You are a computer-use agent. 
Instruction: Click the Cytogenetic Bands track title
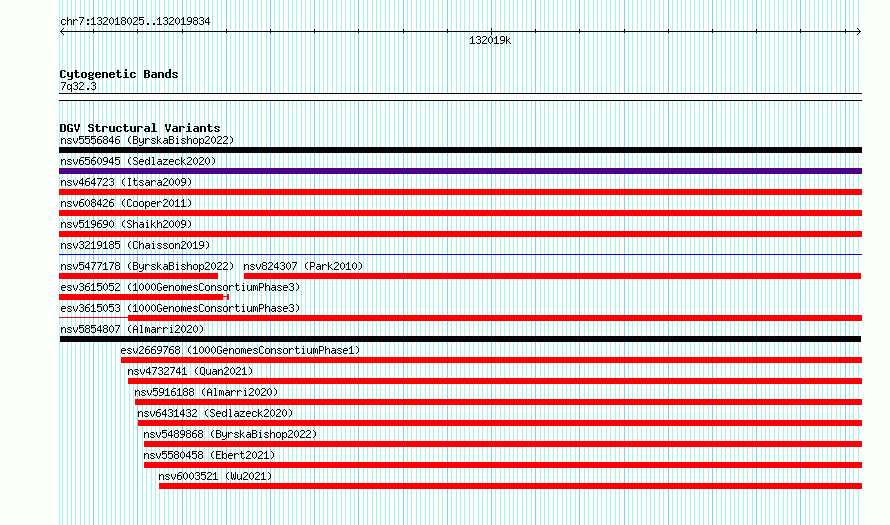pyautogui.click(x=119, y=74)
